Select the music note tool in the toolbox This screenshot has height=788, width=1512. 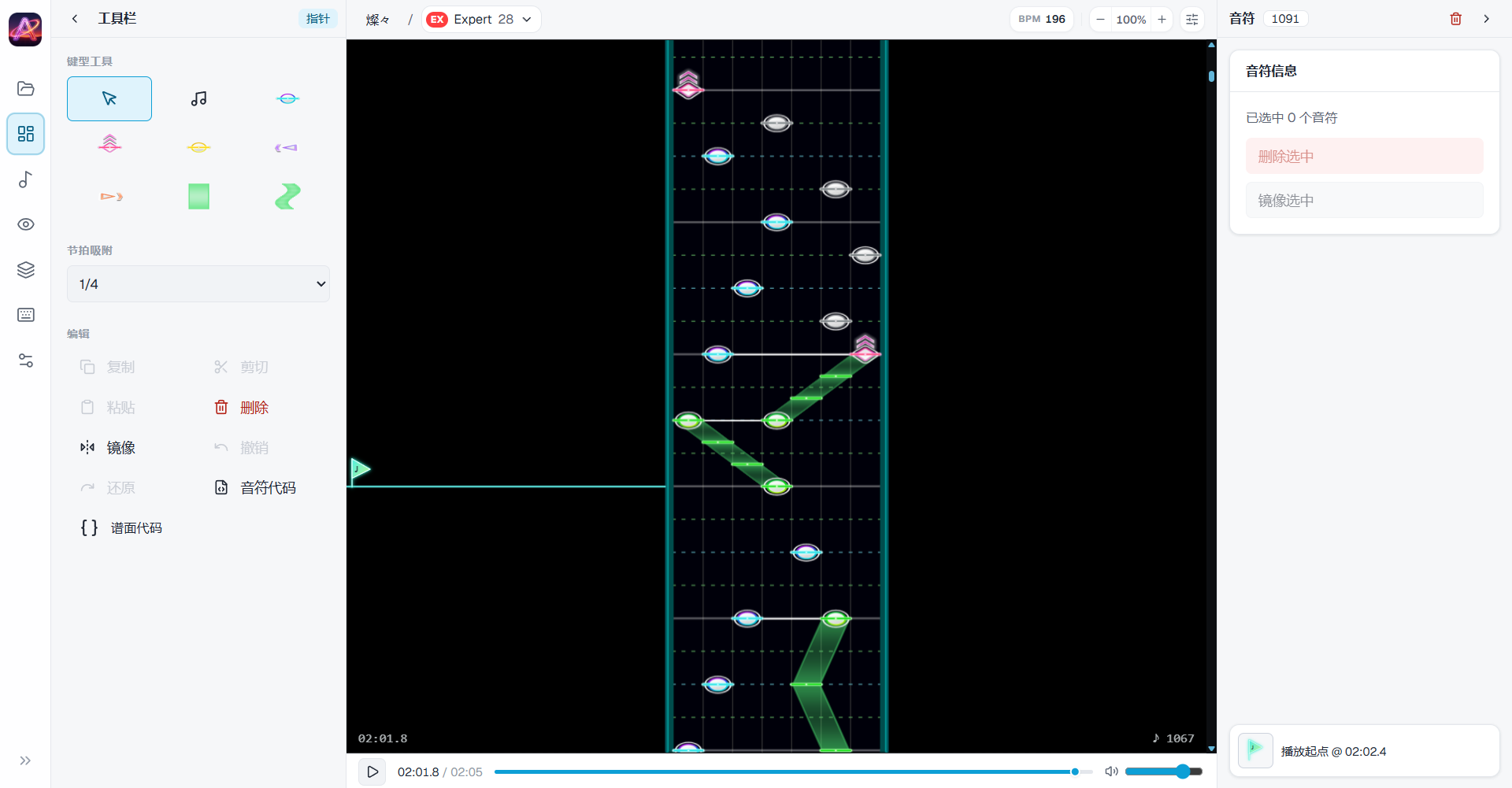pos(198,98)
